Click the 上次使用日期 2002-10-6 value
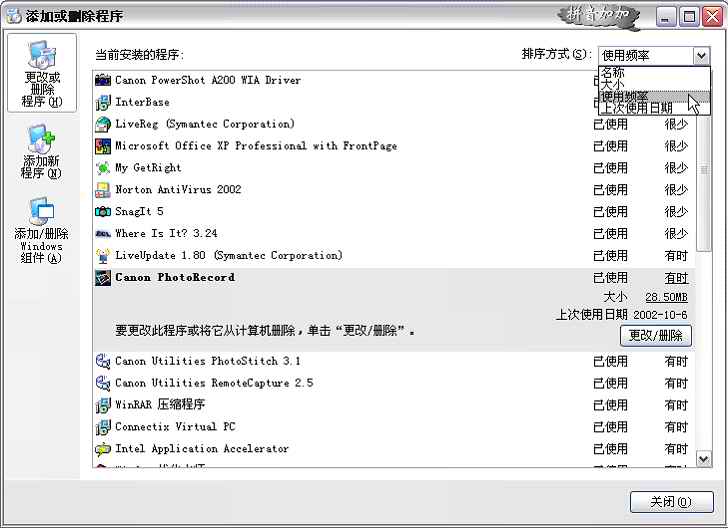This screenshot has height=529, width=728. (x=660, y=315)
